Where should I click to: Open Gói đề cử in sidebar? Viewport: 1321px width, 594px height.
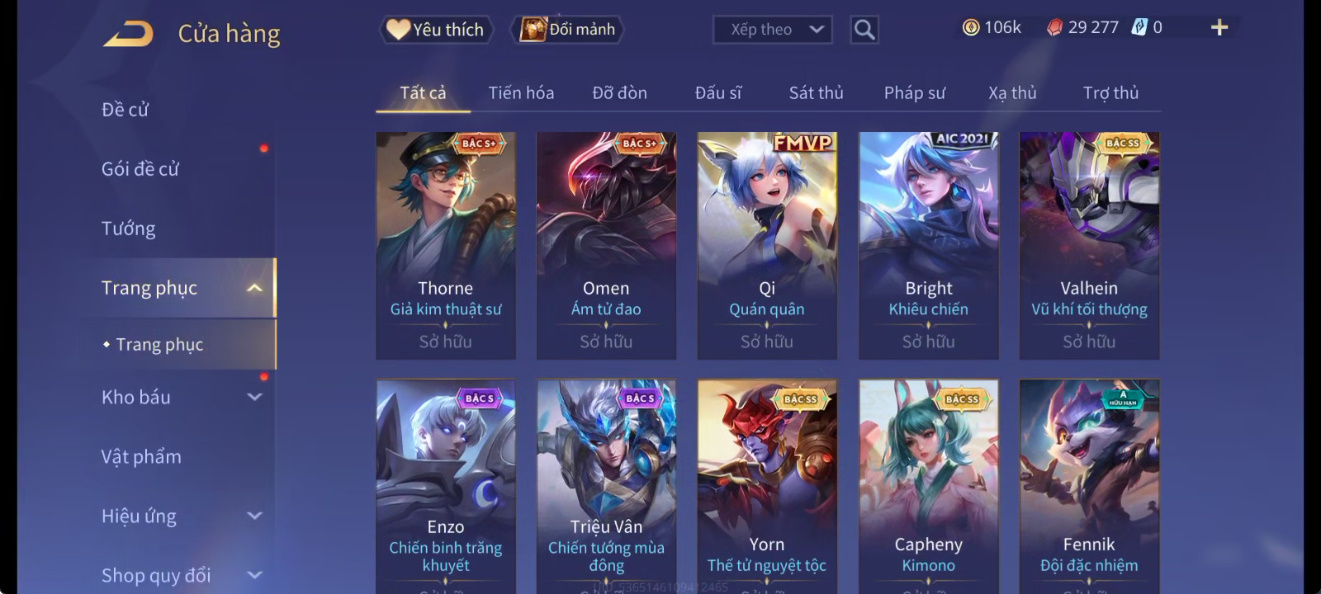point(140,169)
